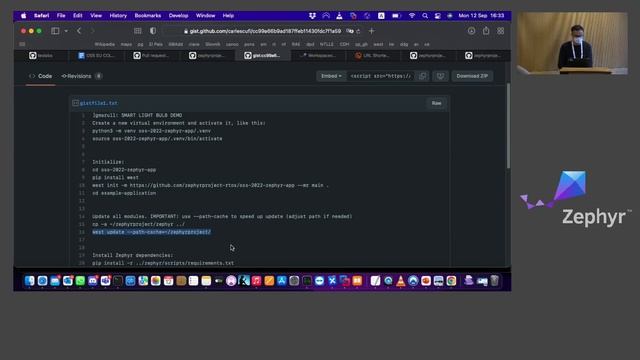Open a new tab with the plus icon
640x360 pixels.
point(371,31)
